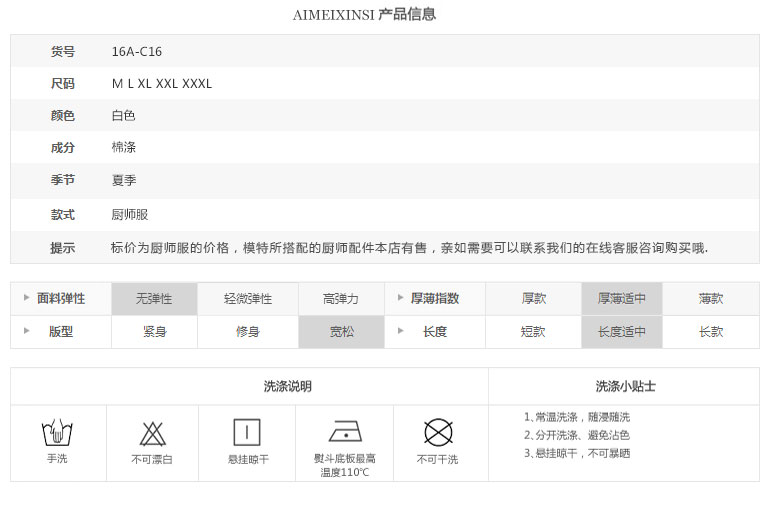780x505 pixels.
Task: Select the 无弹性 elasticity option
Action: (x=154, y=299)
